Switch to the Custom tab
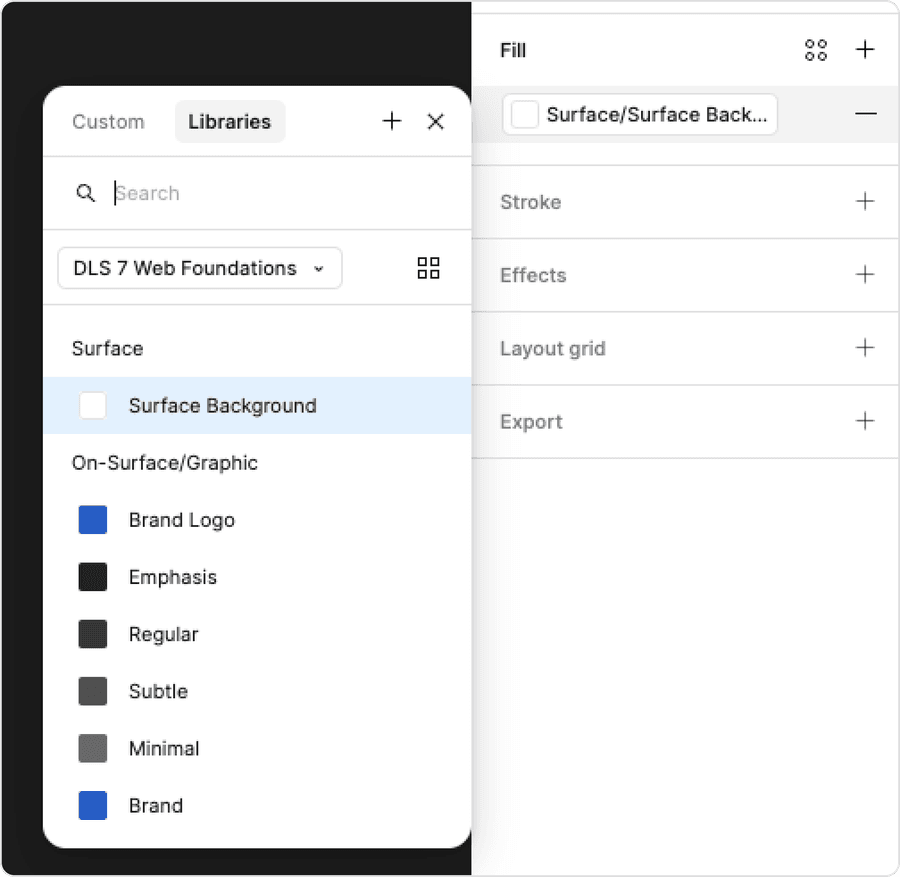Image resolution: width=900 pixels, height=877 pixels. (108, 121)
